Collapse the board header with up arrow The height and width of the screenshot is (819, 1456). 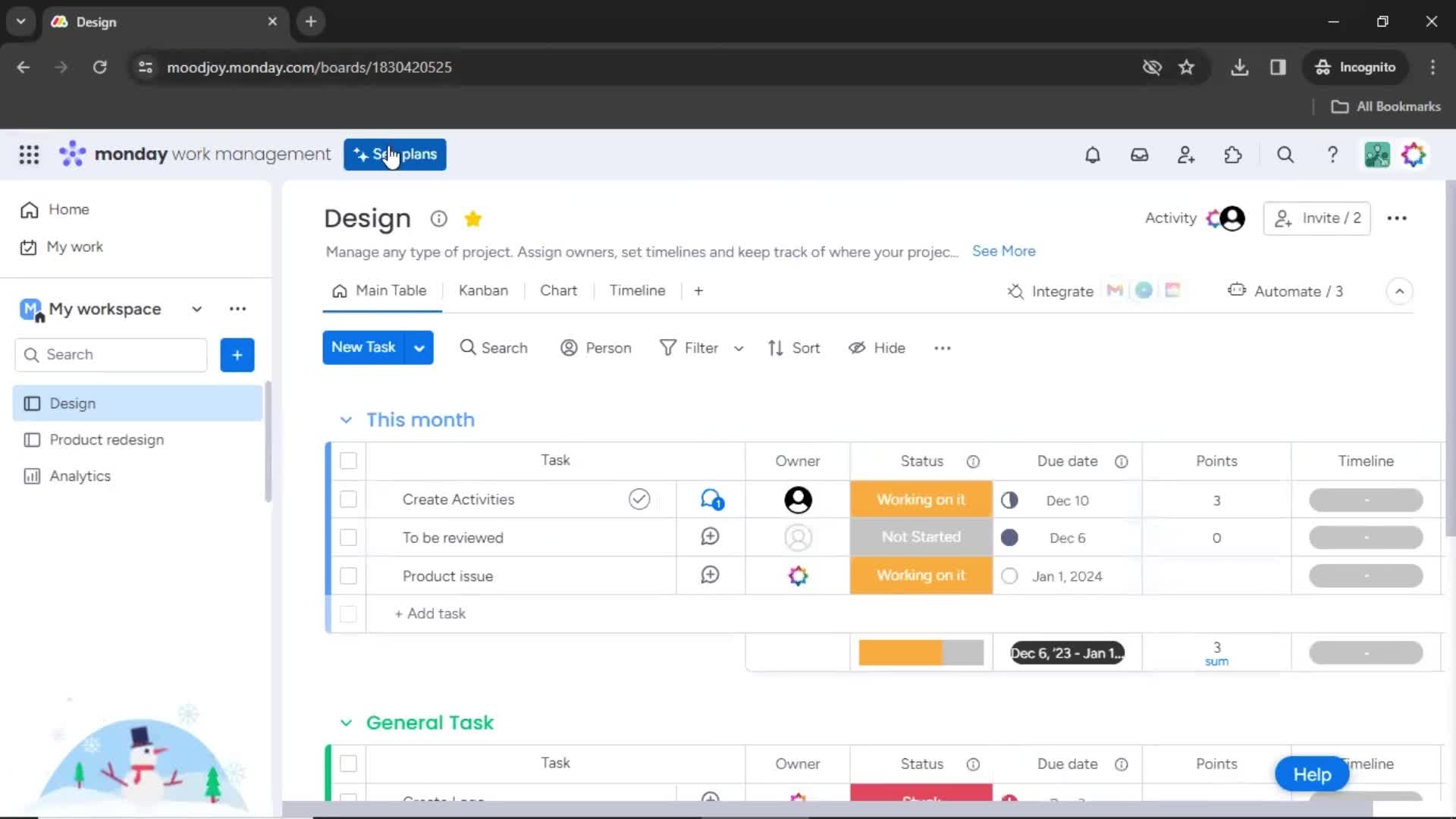(1399, 291)
